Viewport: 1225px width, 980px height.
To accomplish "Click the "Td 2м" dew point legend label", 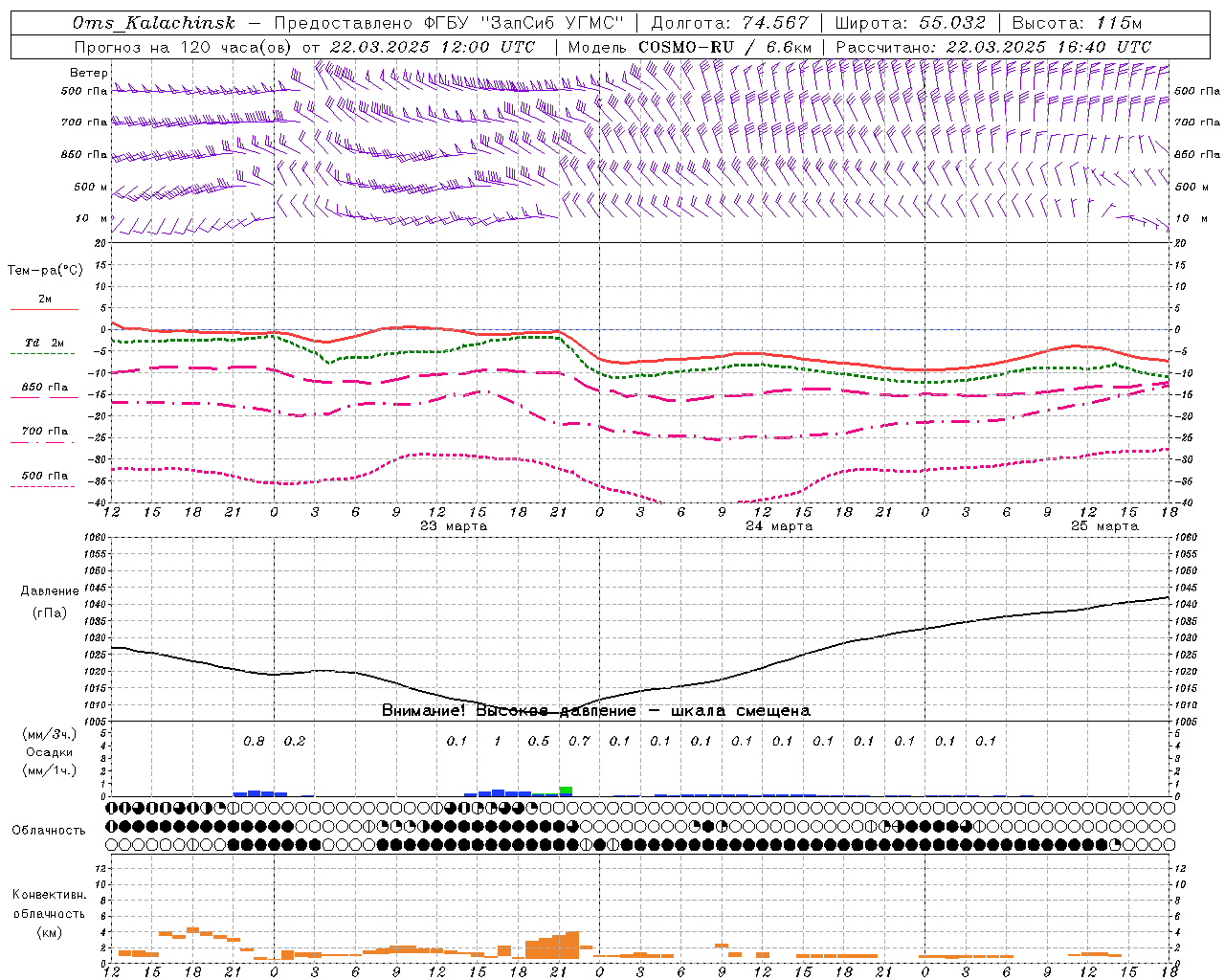I will point(45,343).
